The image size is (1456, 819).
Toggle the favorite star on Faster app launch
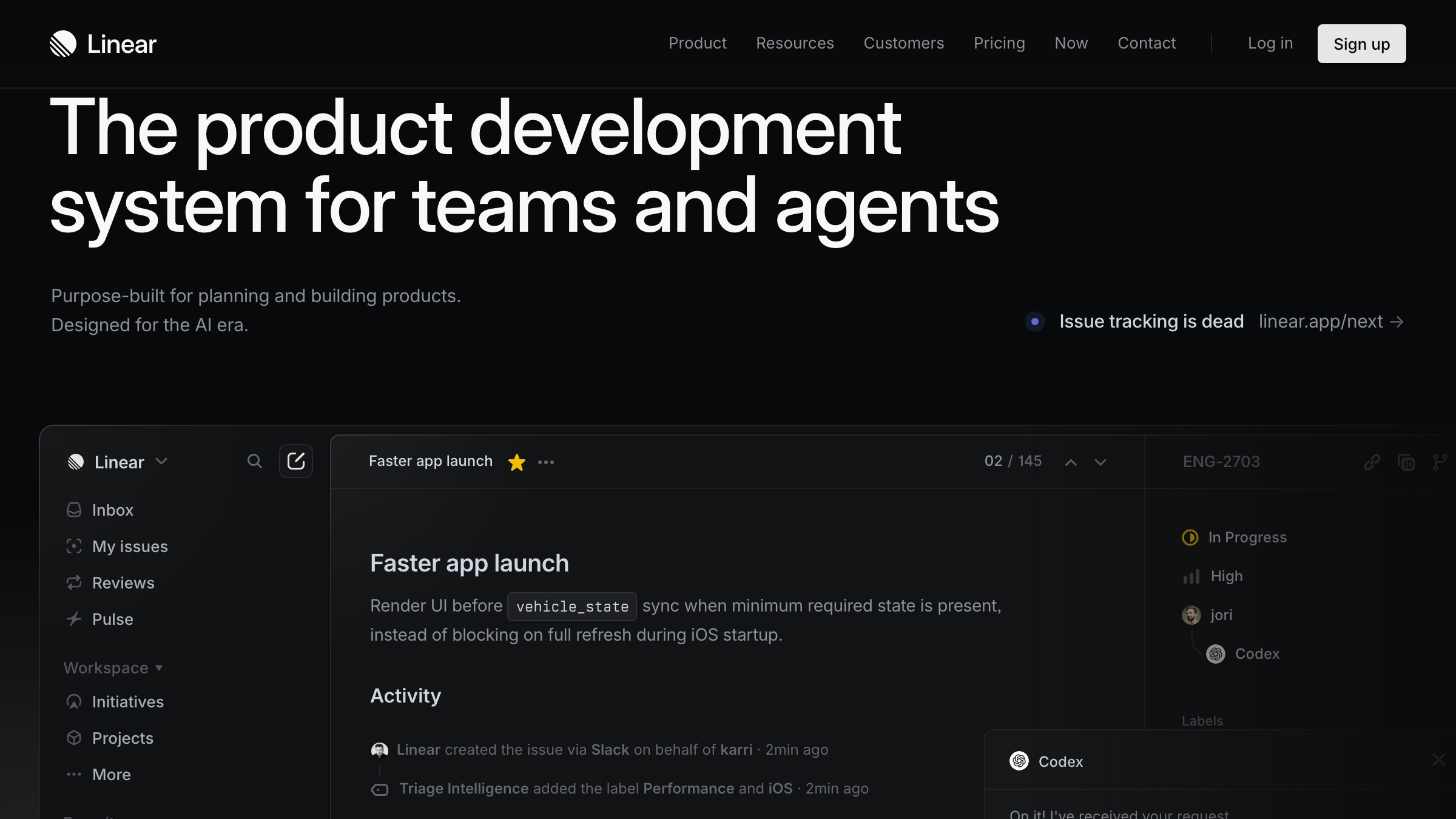click(516, 462)
